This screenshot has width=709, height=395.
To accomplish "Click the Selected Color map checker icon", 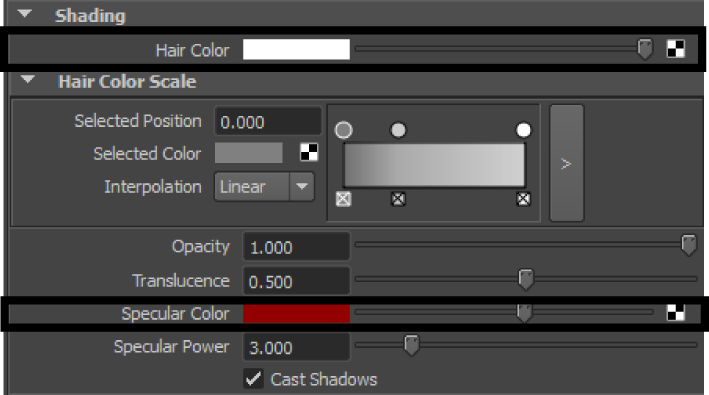I will [x=309, y=152].
